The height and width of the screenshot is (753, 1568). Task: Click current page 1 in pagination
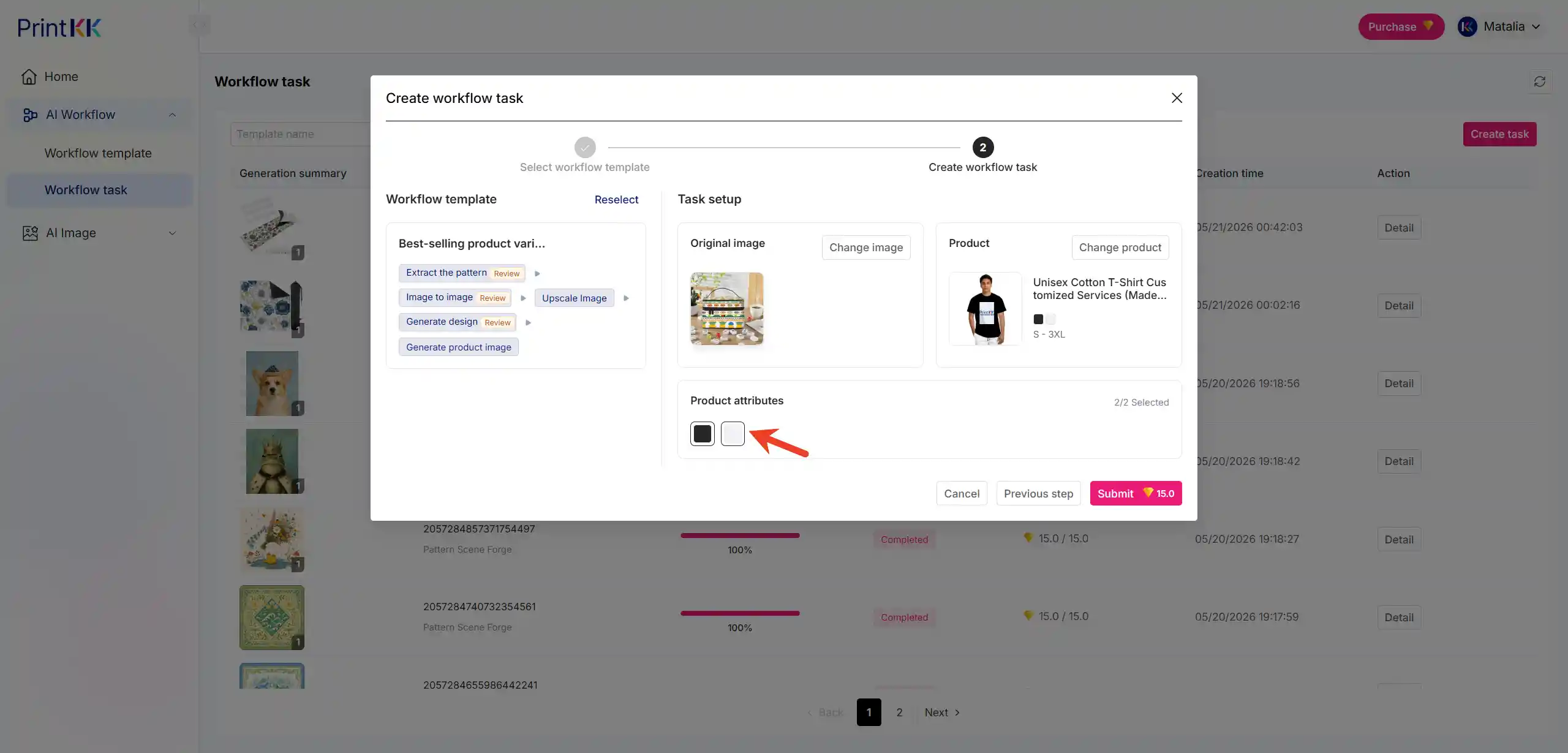coord(869,713)
